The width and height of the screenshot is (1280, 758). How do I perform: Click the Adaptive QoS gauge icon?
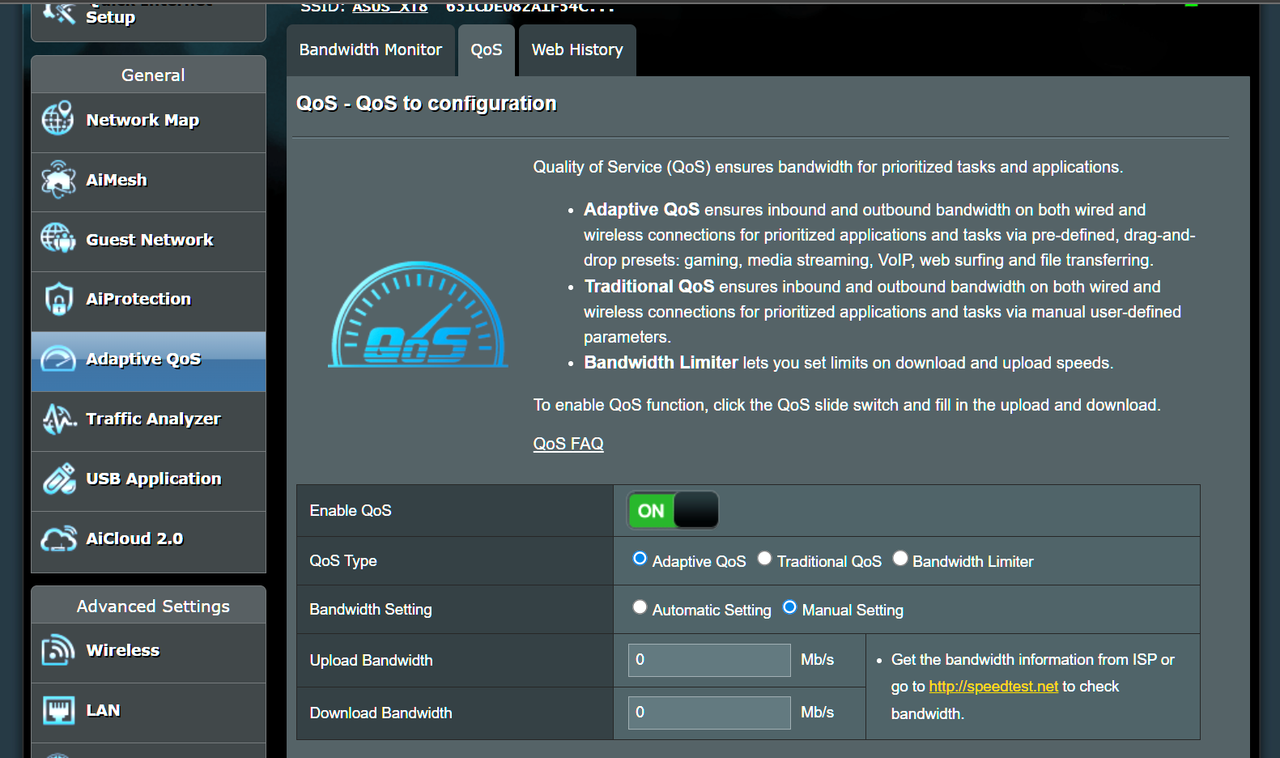[58, 359]
